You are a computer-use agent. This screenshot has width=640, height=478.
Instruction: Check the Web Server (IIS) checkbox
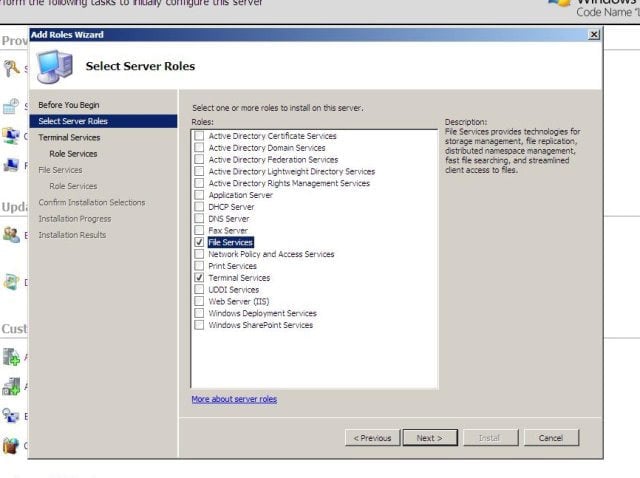tap(199, 301)
